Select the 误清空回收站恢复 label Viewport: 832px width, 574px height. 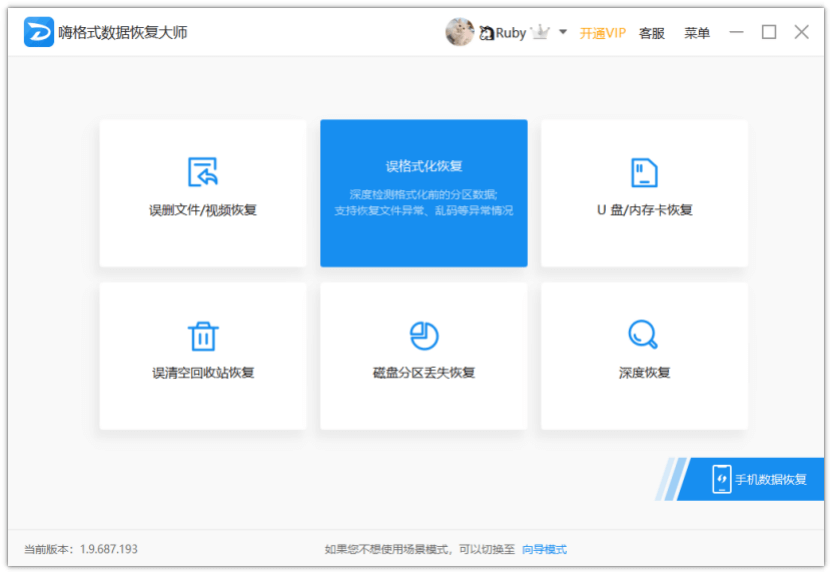pos(203,373)
